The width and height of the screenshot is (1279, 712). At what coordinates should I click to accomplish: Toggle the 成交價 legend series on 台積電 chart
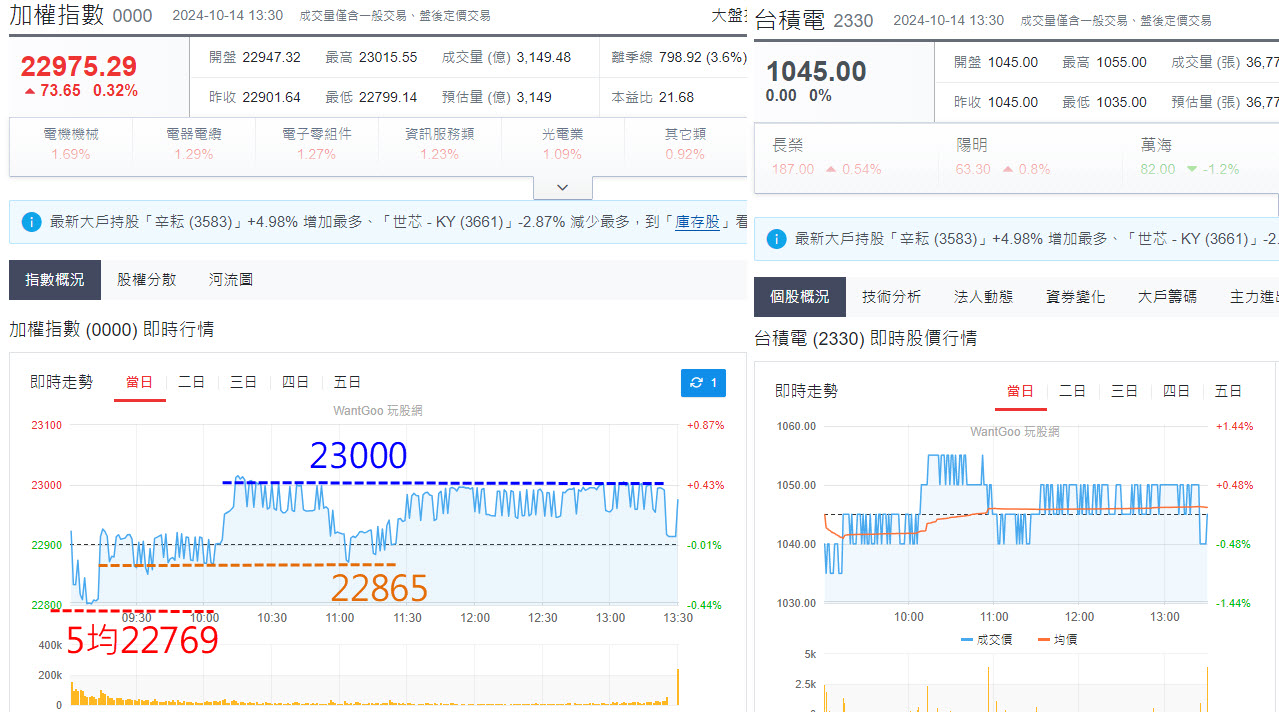point(986,639)
